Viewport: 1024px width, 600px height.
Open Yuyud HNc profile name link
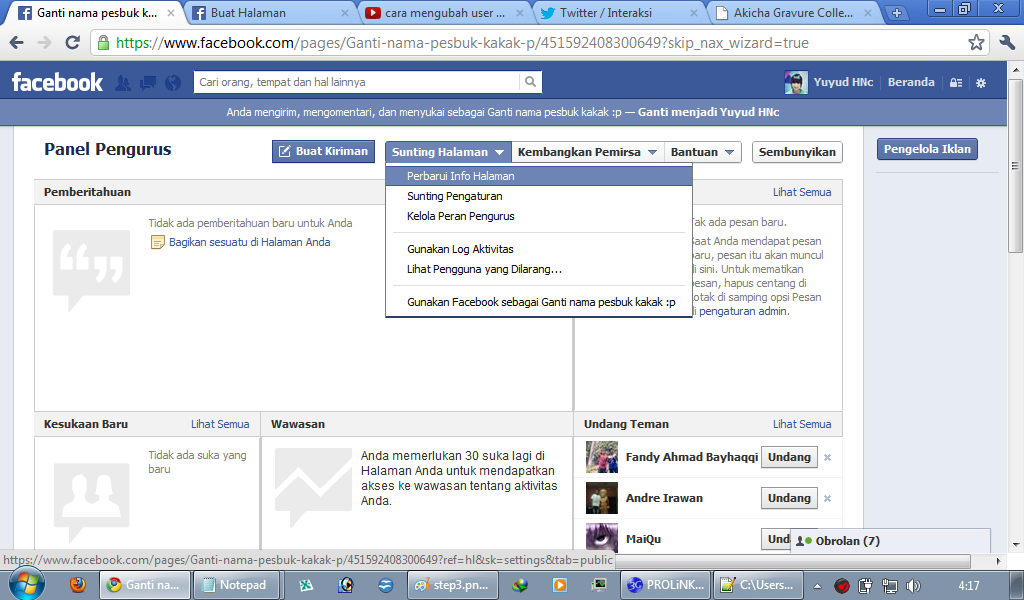click(x=843, y=82)
